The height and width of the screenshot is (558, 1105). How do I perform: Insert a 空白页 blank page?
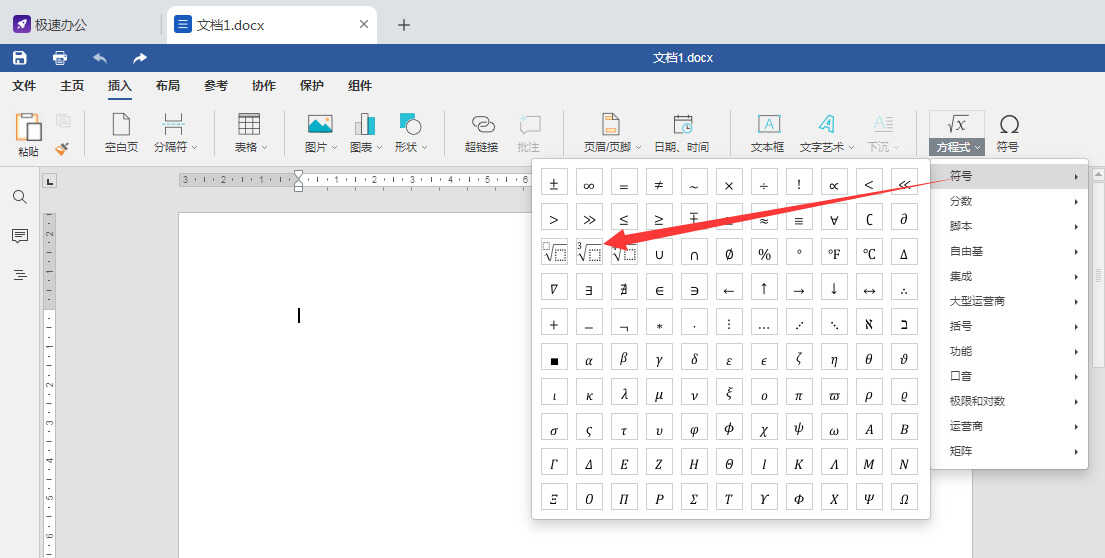coord(121,133)
